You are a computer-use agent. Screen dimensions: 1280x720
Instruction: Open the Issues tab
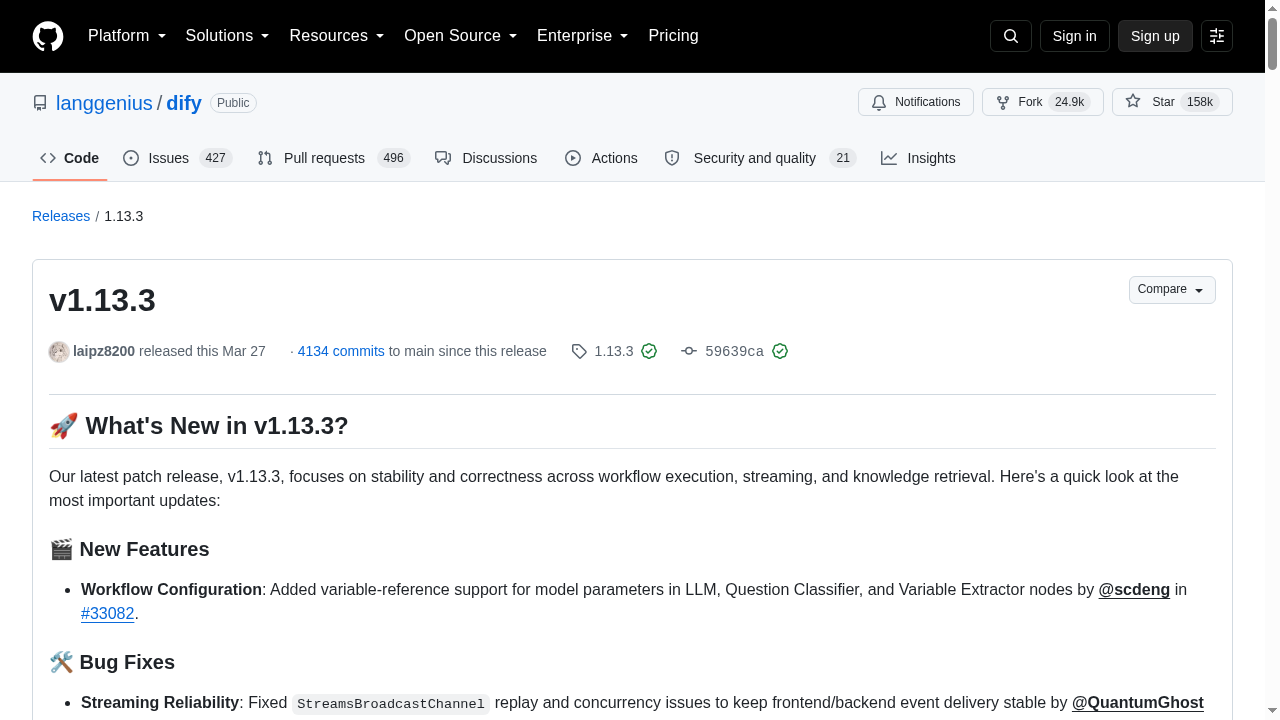point(178,158)
